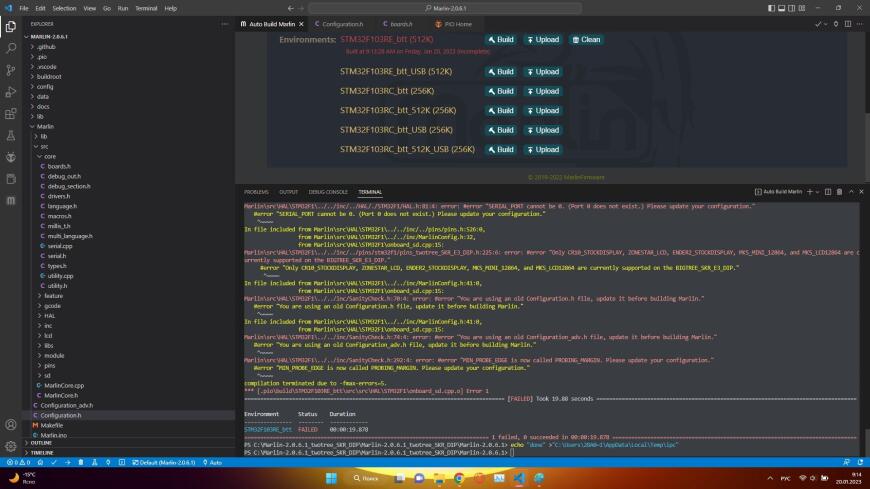Viewport: 870px width, 489px height.
Task: Switch to the Output panel tab
Action: pos(288,191)
